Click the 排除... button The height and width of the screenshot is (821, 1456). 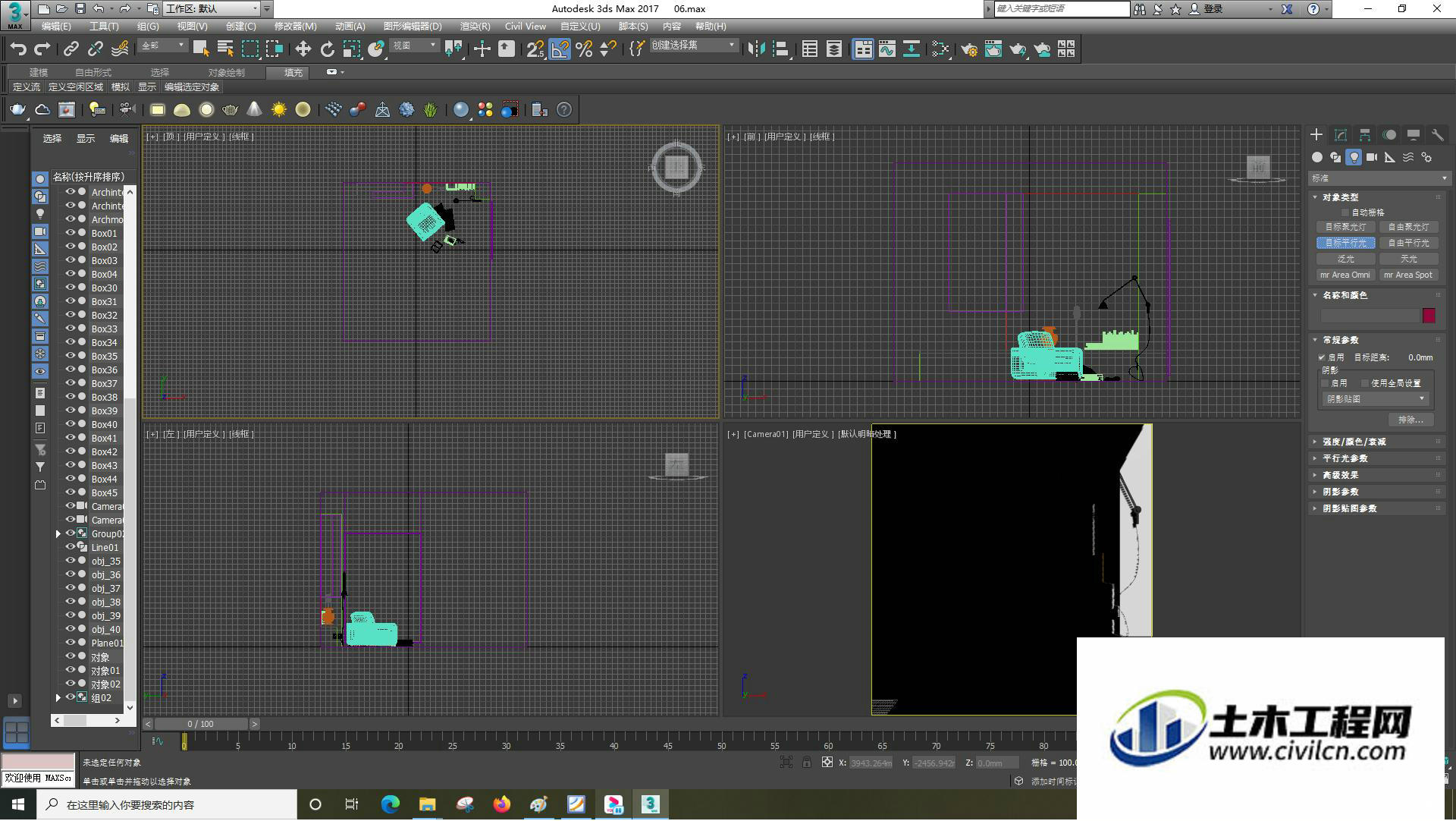pos(1410,420)
